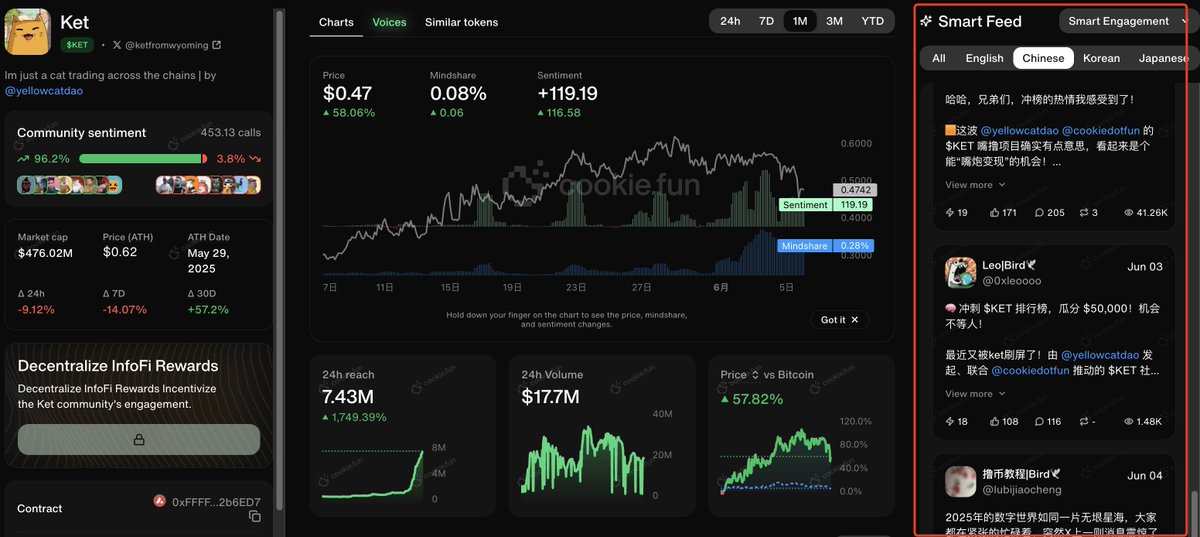Open the @ketfromwyoming X profile link
This screenshot has width=1200, height=537.
coord(167,45)
